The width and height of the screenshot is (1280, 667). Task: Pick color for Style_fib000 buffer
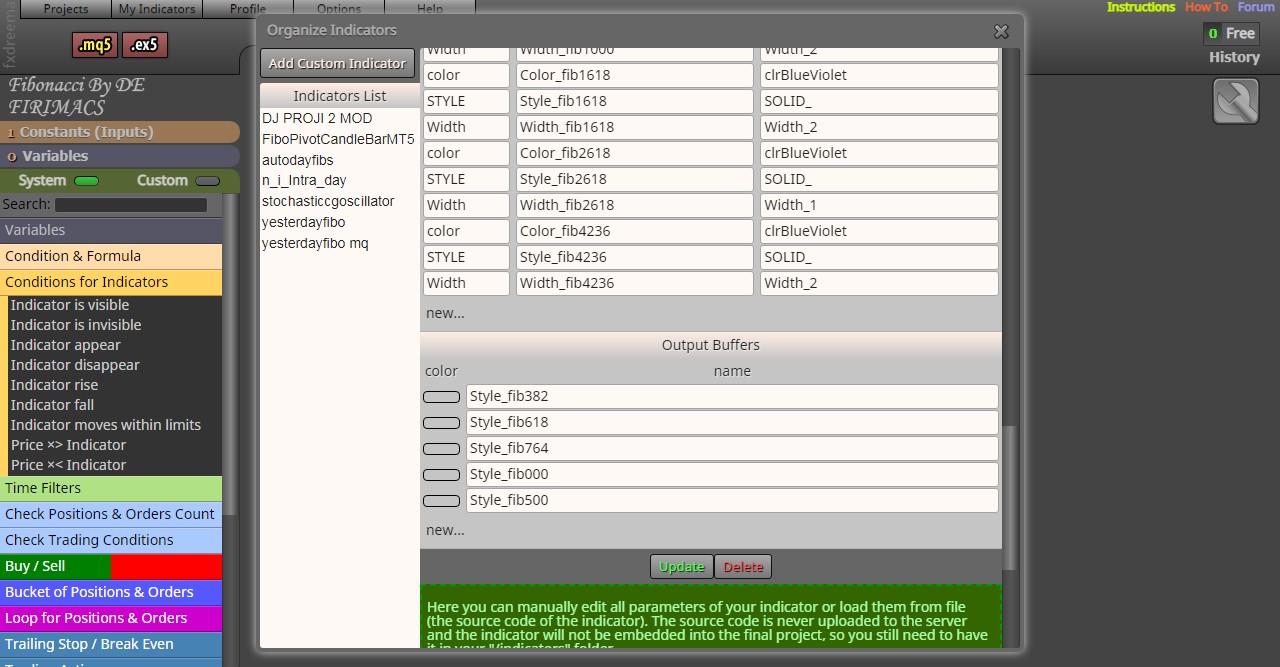tap(442, 475)
